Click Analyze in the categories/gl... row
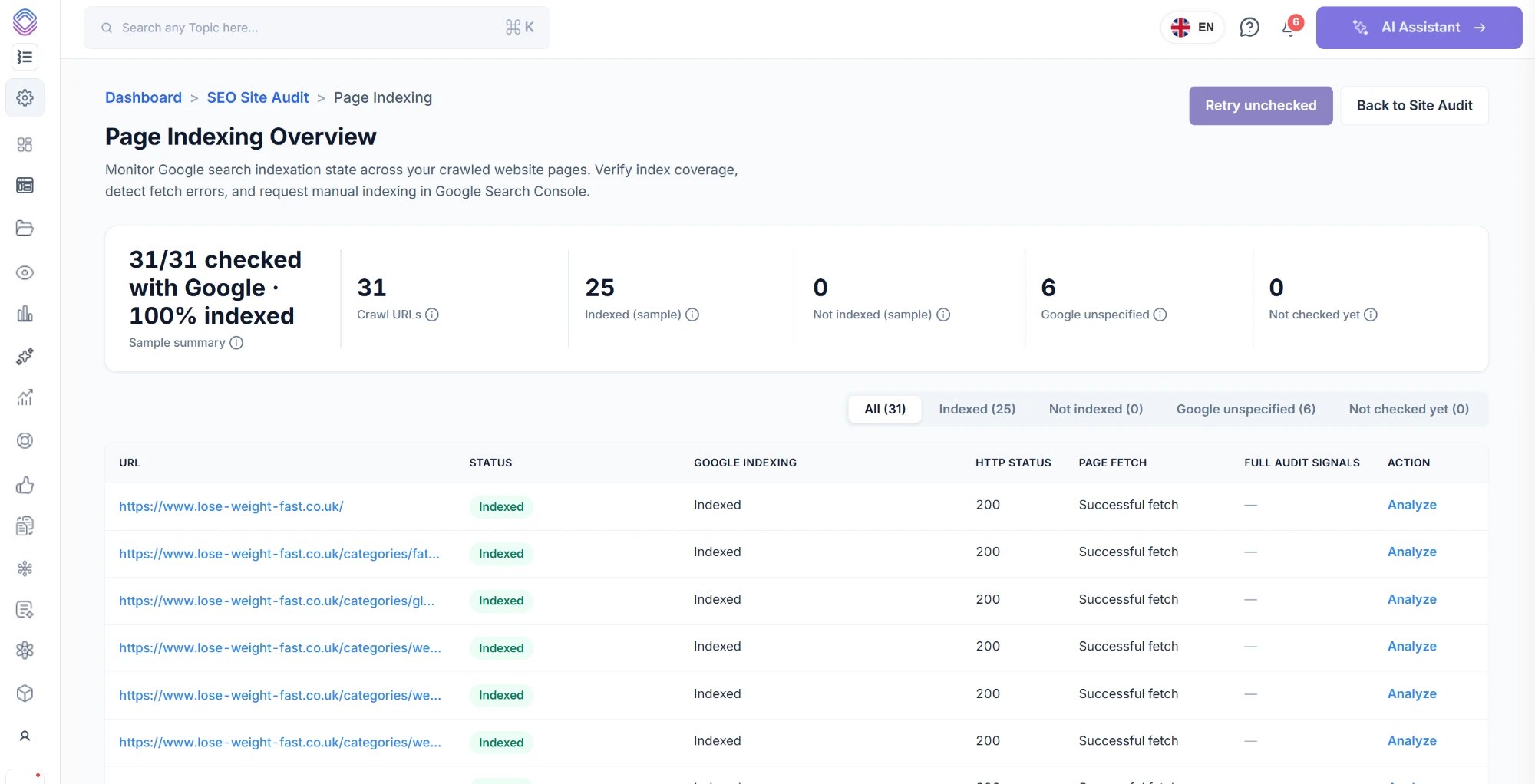 [1412, 599]
